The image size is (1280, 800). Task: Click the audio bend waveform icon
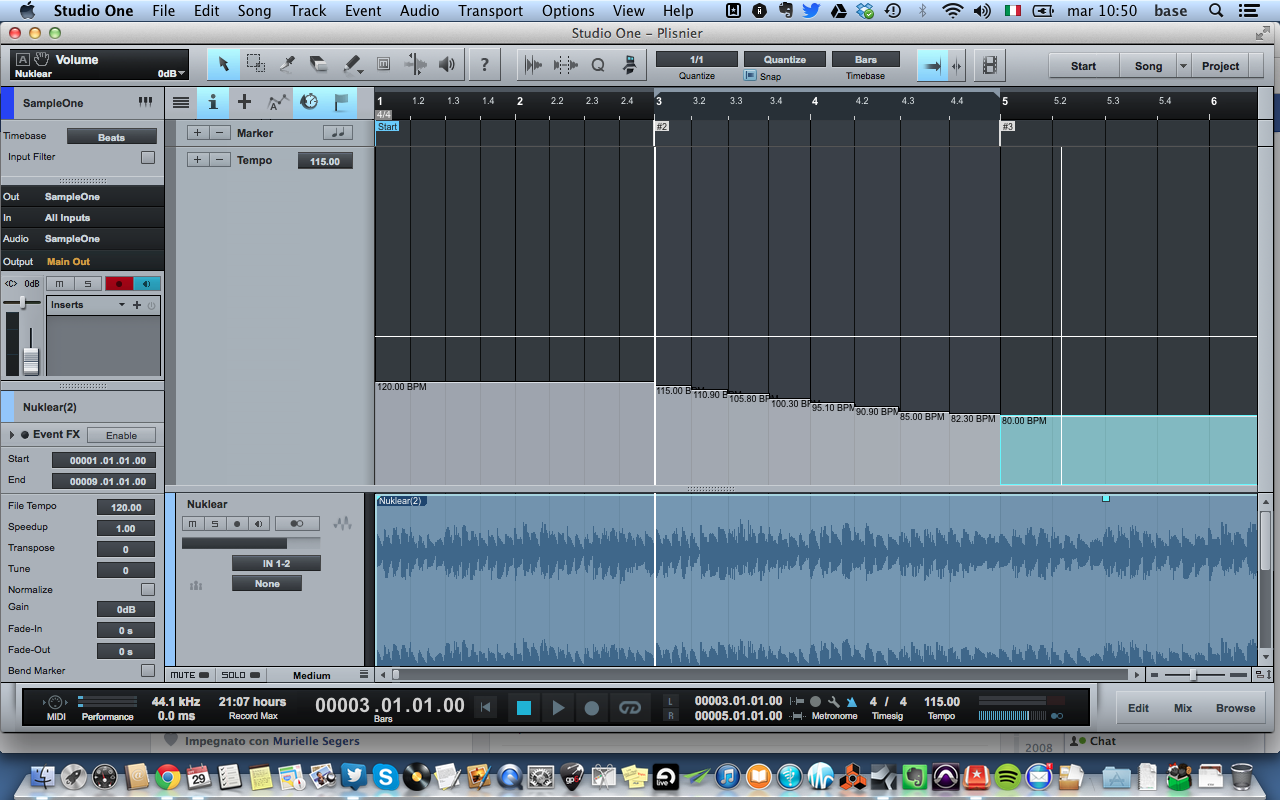(566, 65)
